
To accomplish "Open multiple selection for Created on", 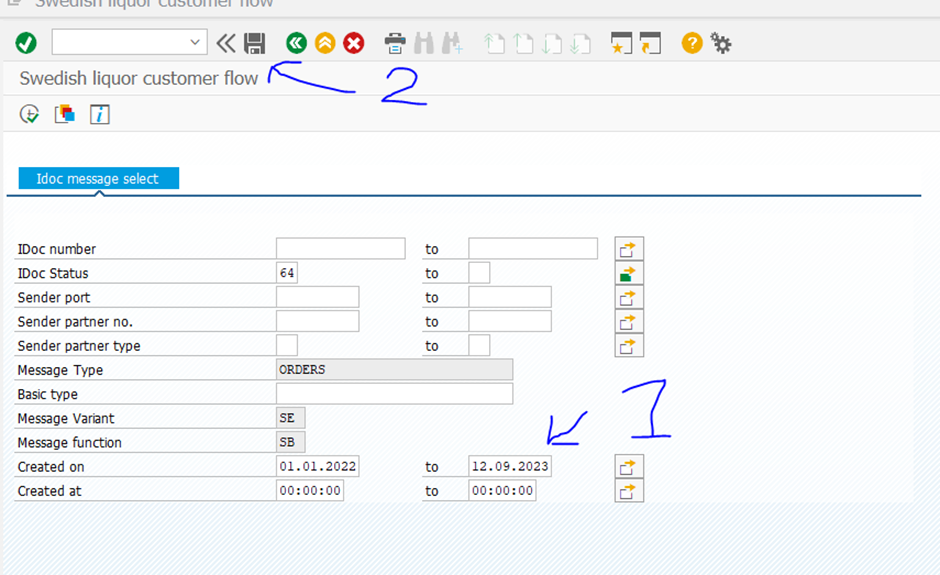I will [629, 467].
